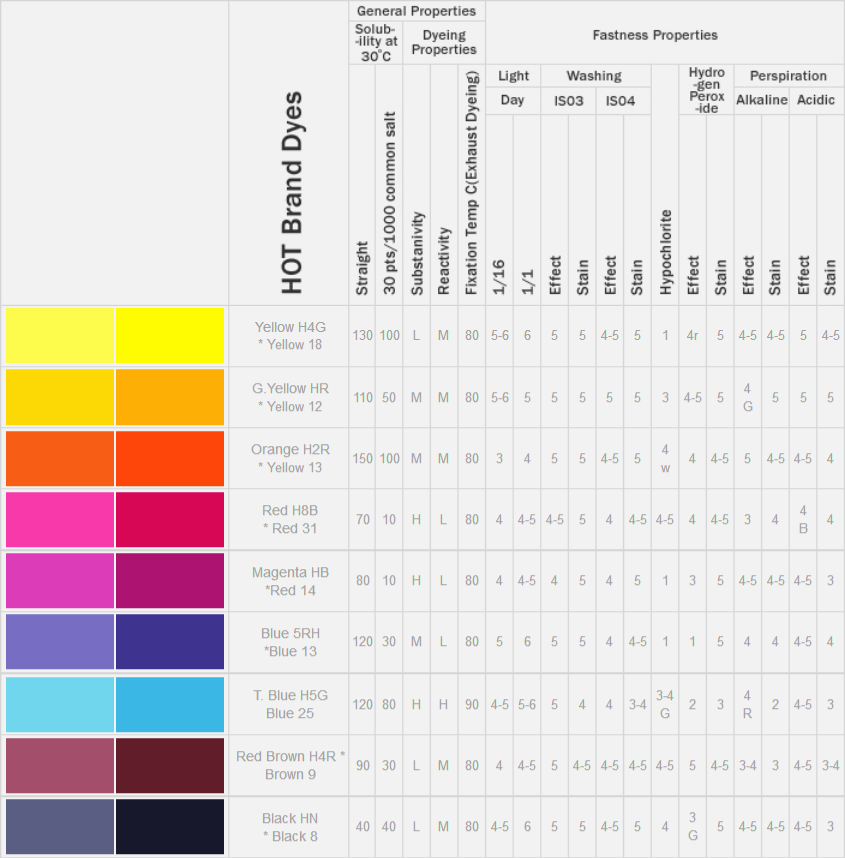Click the 'Hypochlorite' column header
This screenshot has height=858, width=845.
coord(665,252)
